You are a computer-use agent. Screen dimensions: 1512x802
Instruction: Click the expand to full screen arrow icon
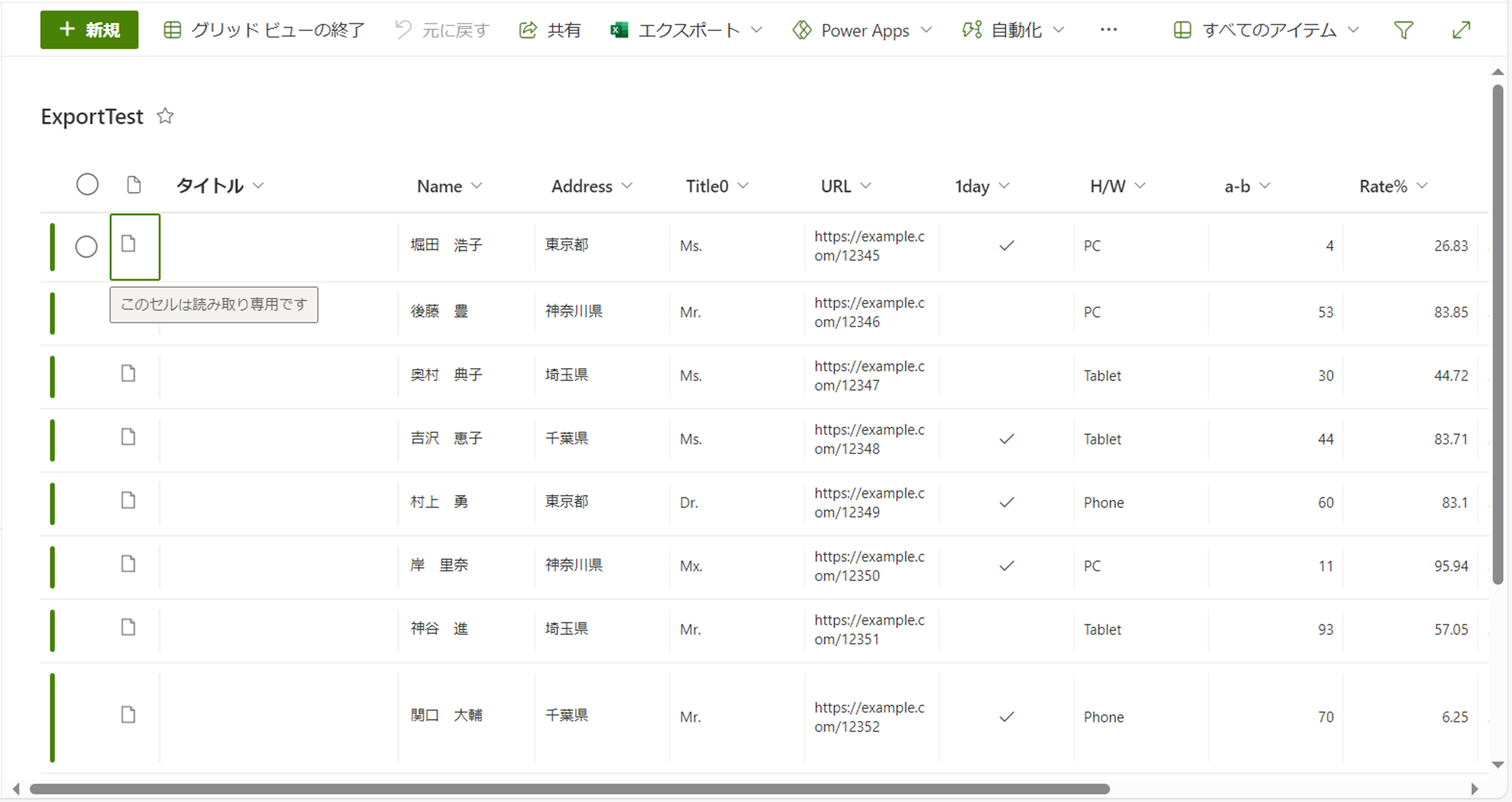point(1461,30)
